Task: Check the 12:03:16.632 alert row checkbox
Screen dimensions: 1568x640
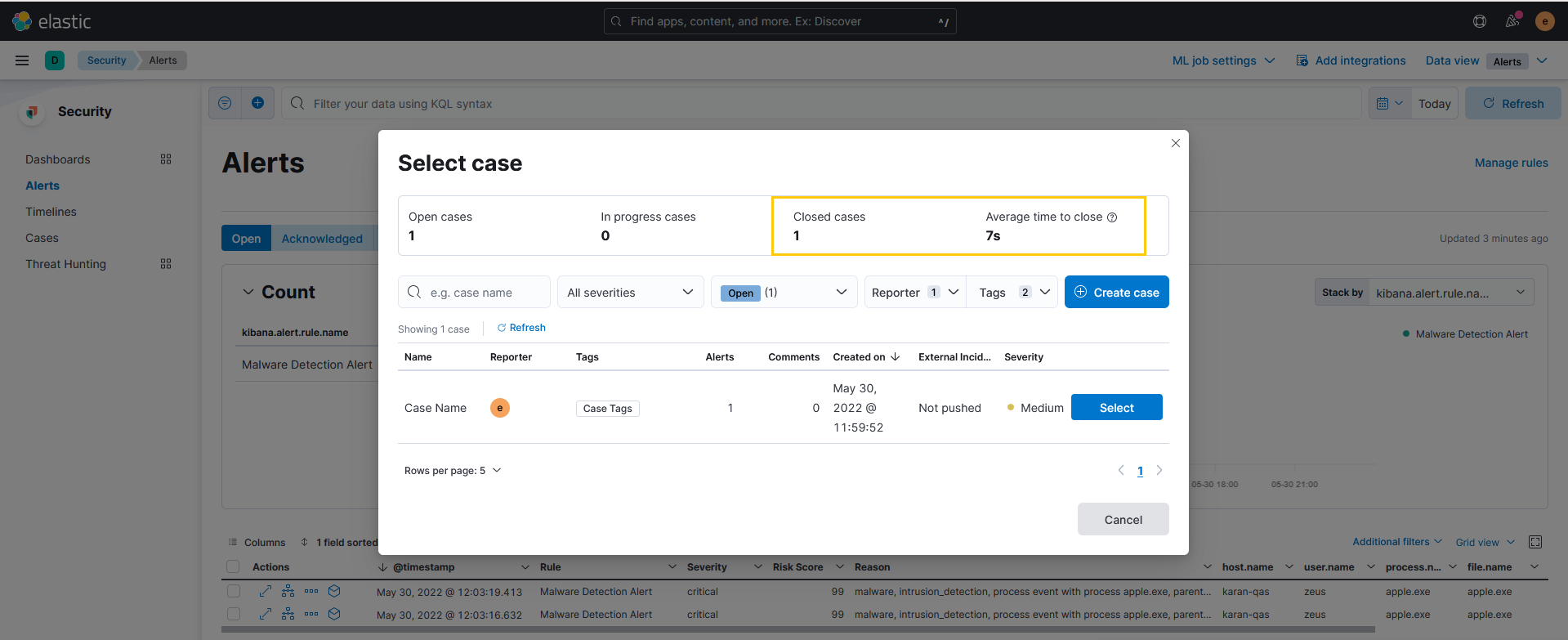Action: [234, 614]
